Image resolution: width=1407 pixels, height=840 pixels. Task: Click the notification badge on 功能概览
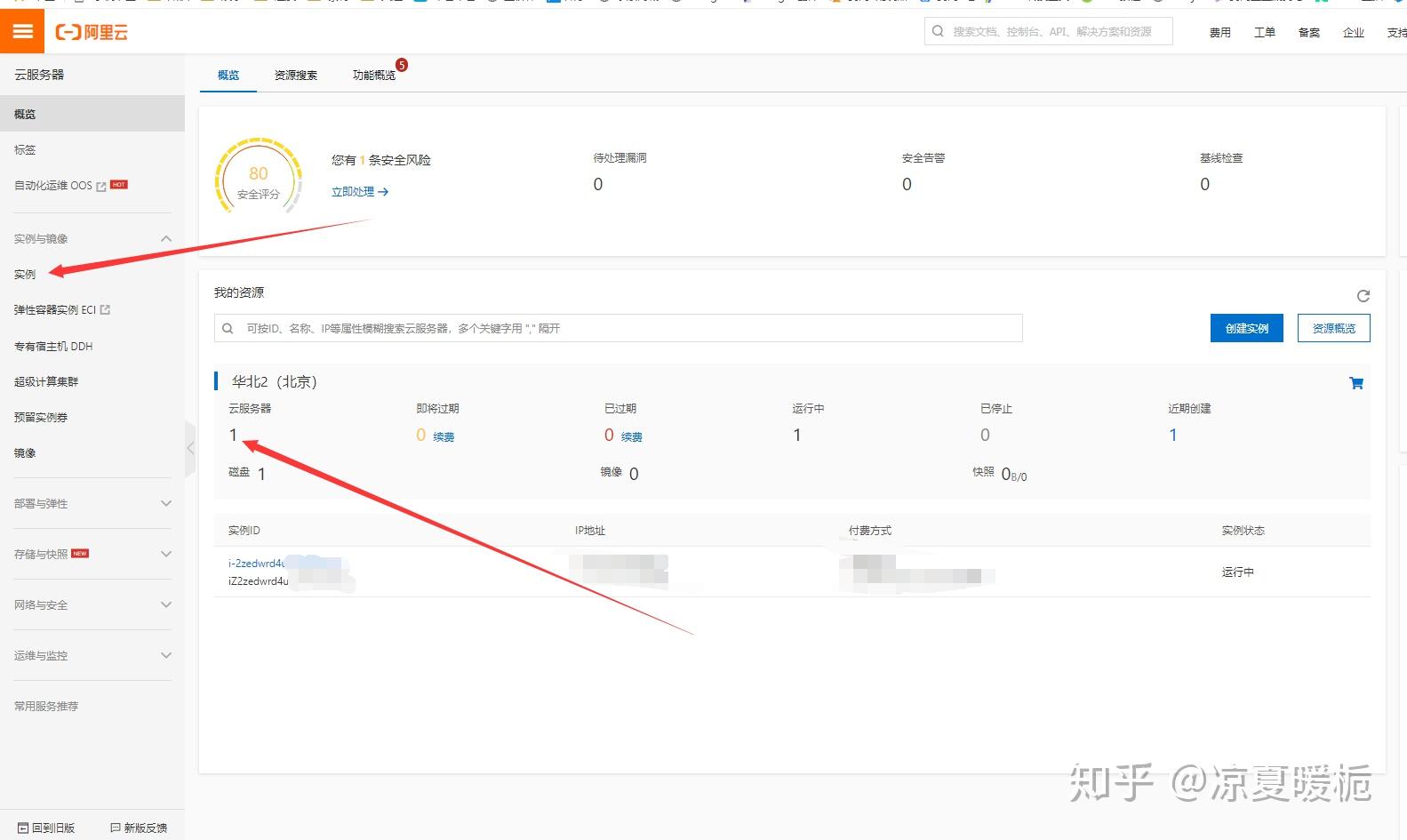tap(402, 65)
